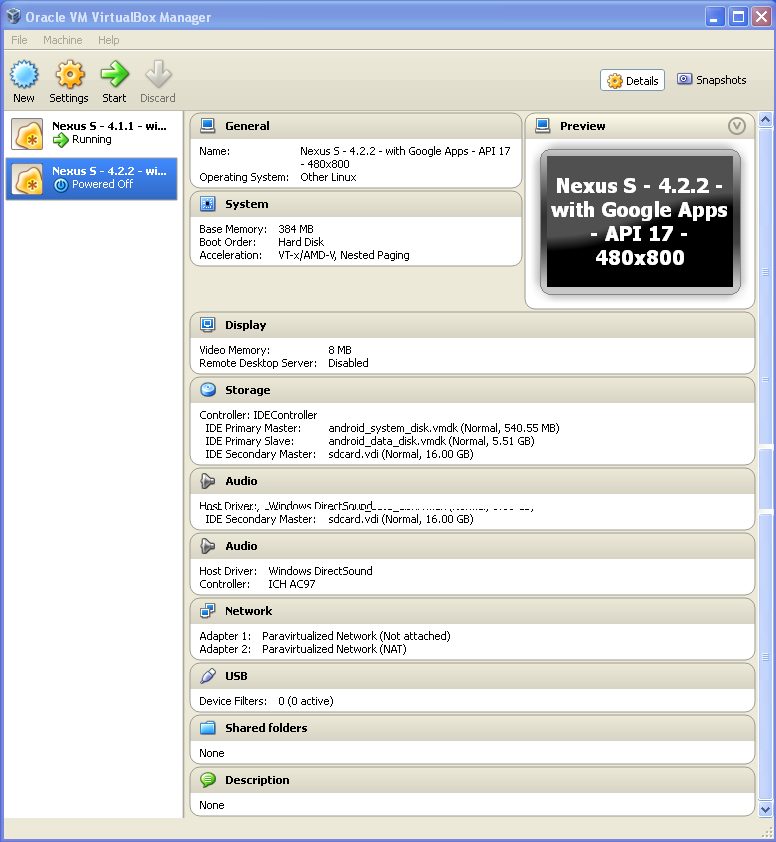Open Settings with the gear icon

(70, 74)
